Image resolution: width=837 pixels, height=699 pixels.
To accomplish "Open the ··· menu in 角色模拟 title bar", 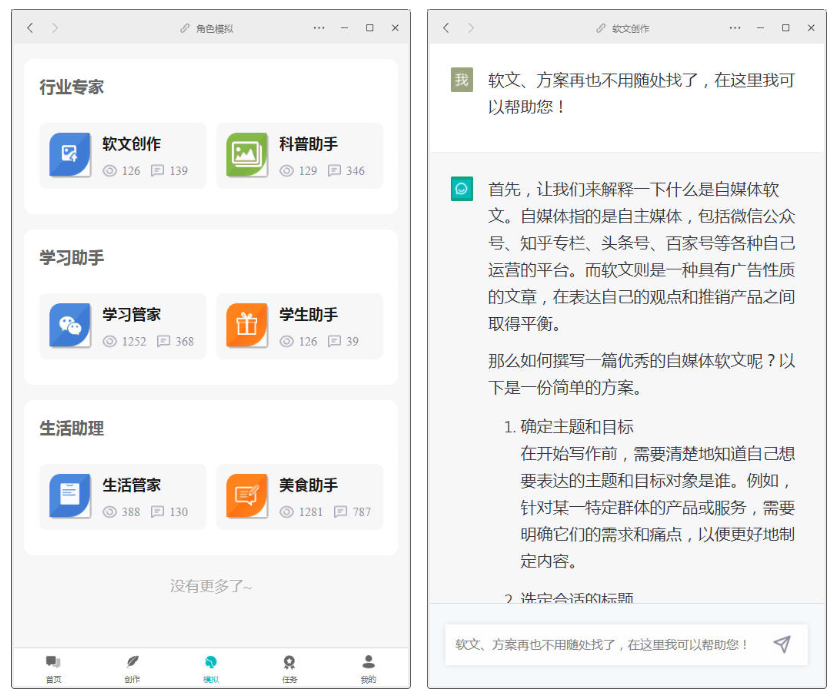I will click(318, 28).
